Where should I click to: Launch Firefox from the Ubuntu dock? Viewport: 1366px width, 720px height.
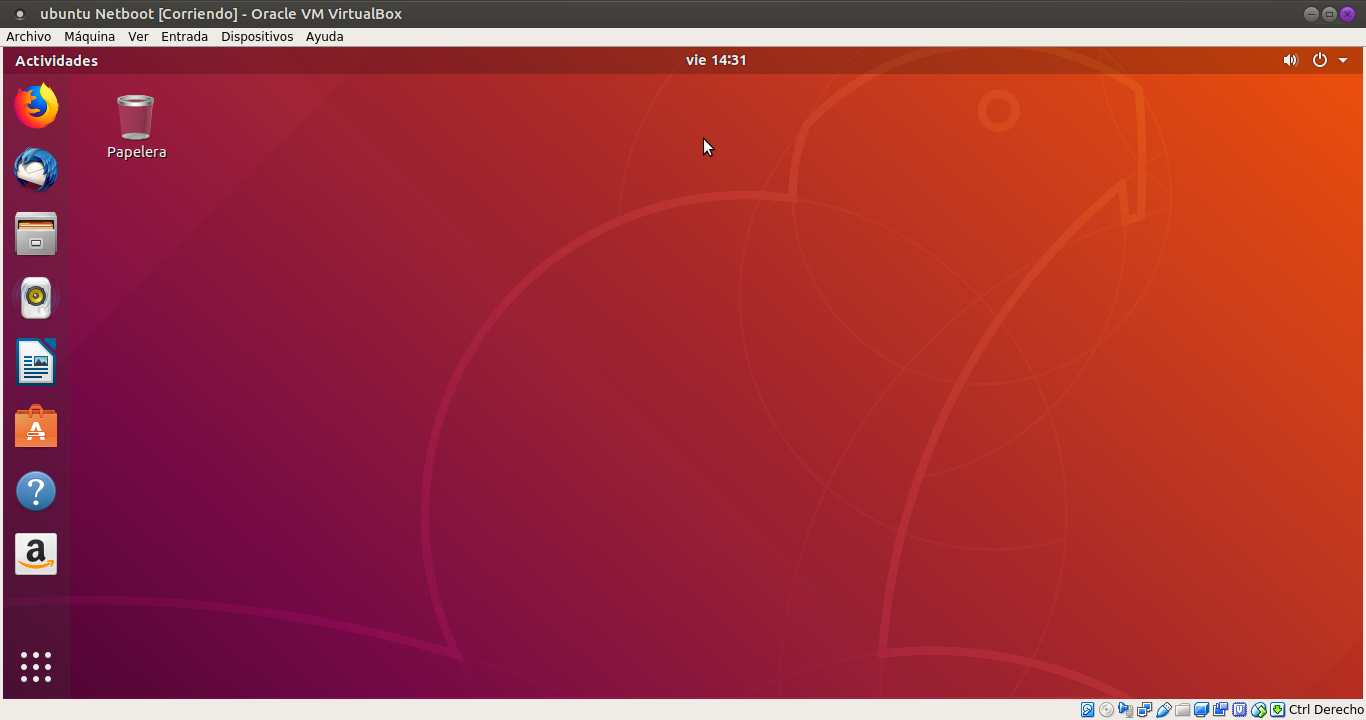pos(36,106)
